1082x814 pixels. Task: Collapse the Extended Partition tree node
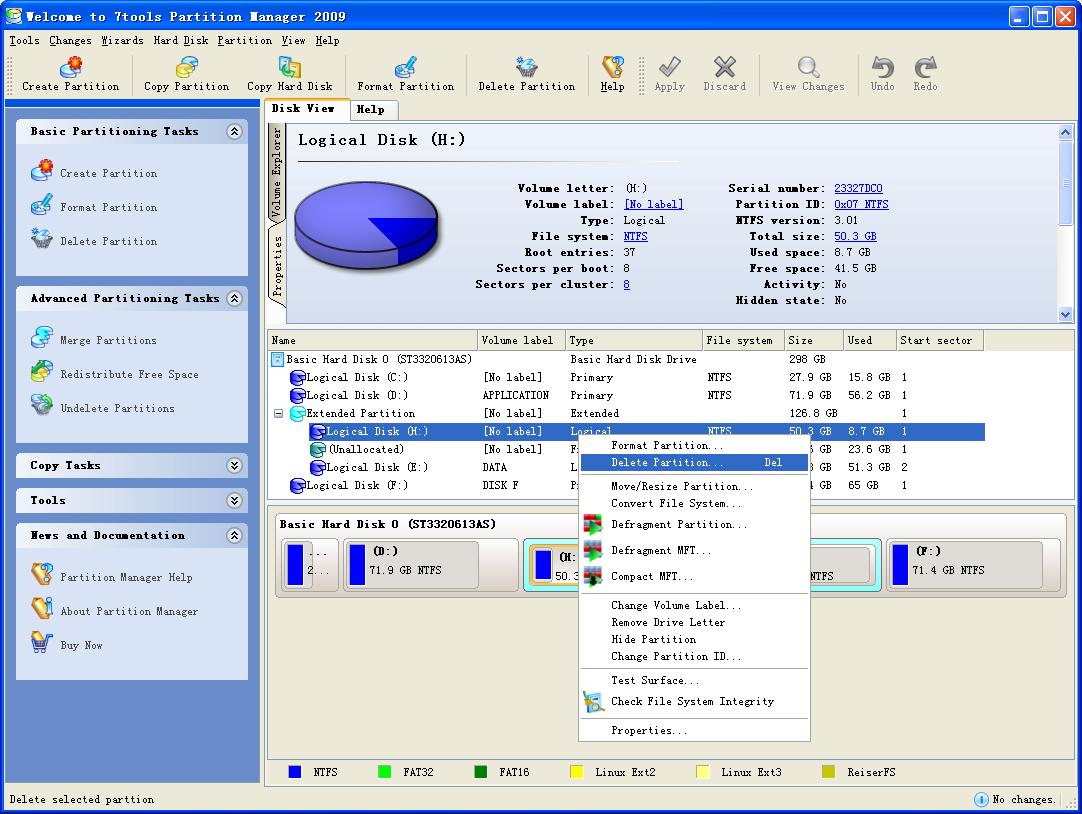pos(279,414)
